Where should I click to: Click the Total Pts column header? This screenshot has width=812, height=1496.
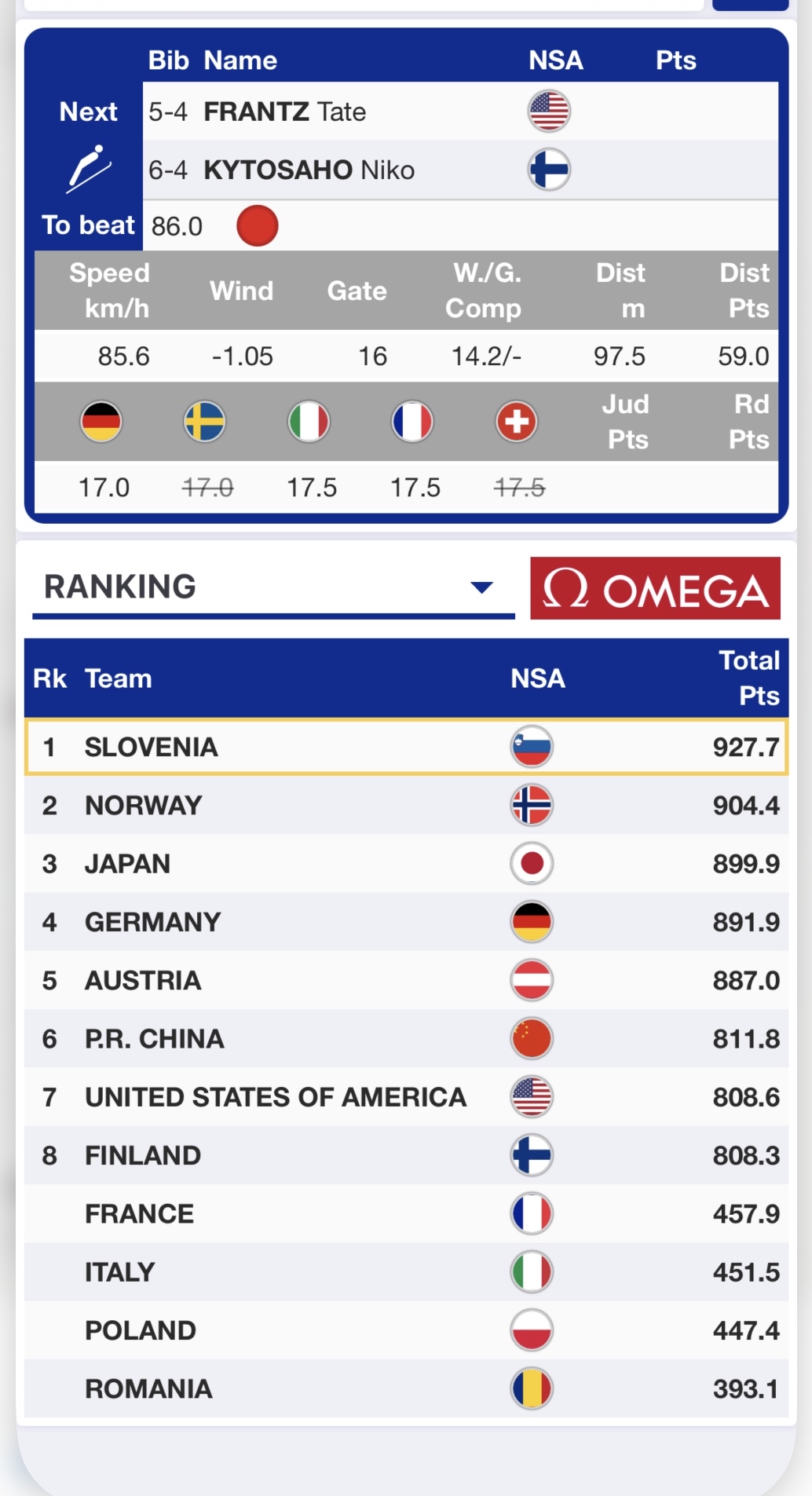(x=749, y=678)
